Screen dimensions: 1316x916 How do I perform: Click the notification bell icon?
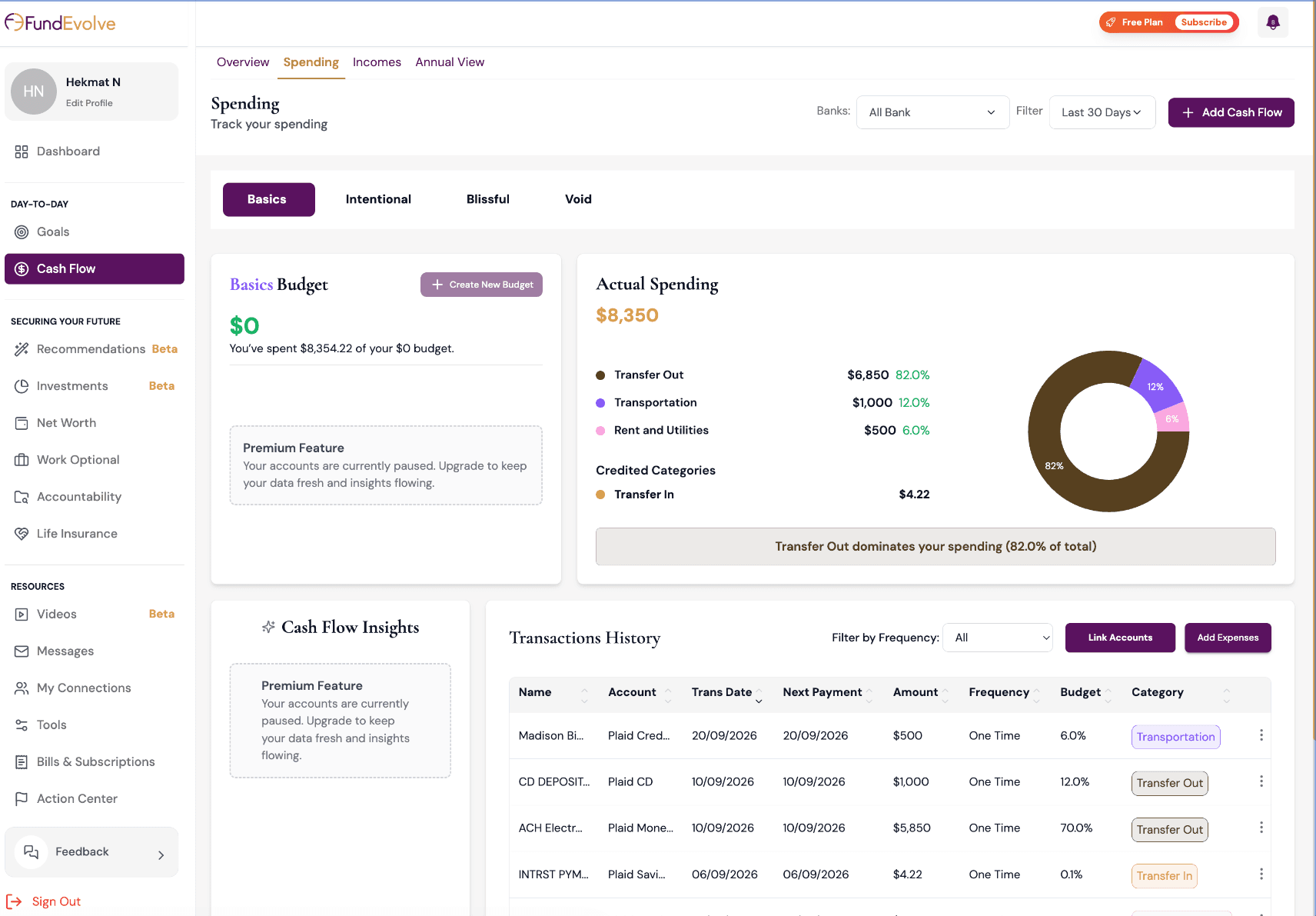(x=1273, y=22)
